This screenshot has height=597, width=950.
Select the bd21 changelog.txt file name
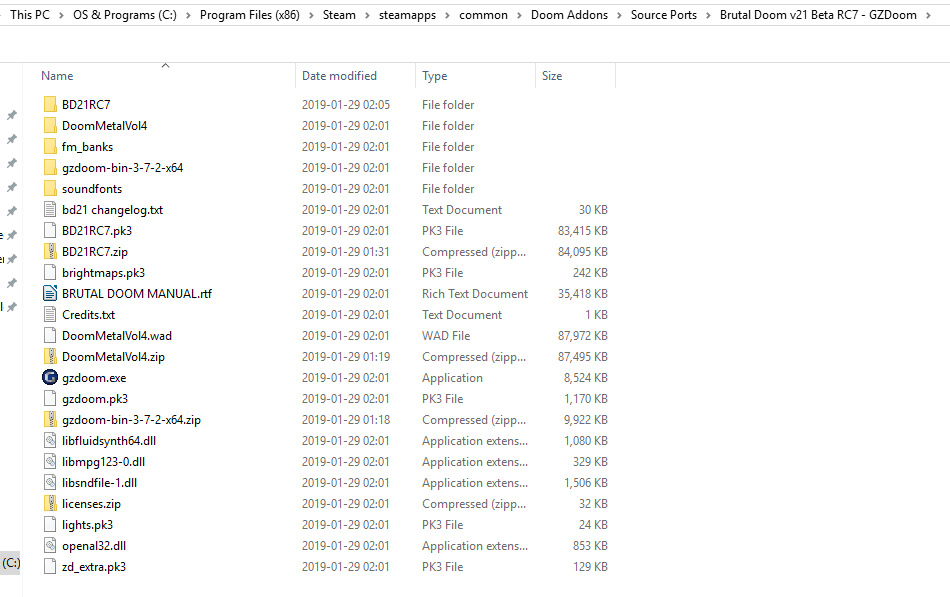(112, 210)
